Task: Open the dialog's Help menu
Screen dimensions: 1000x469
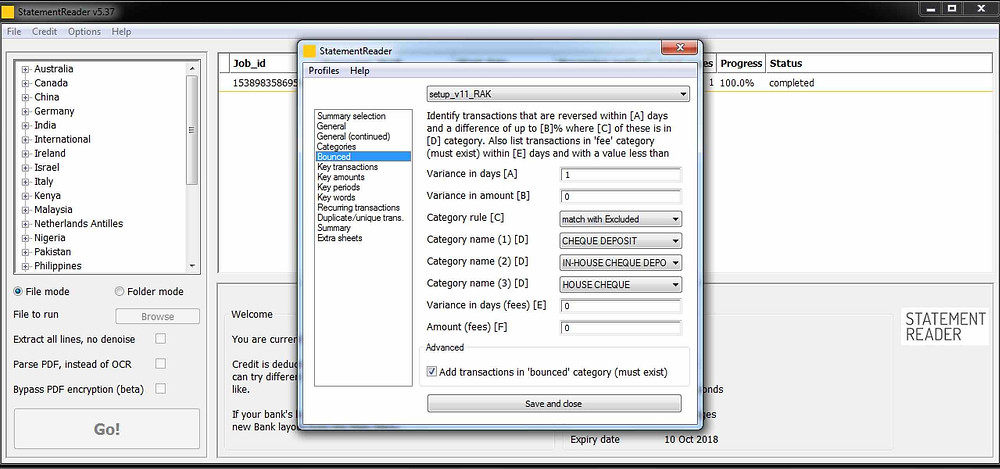Action: (x=360, y=71)
